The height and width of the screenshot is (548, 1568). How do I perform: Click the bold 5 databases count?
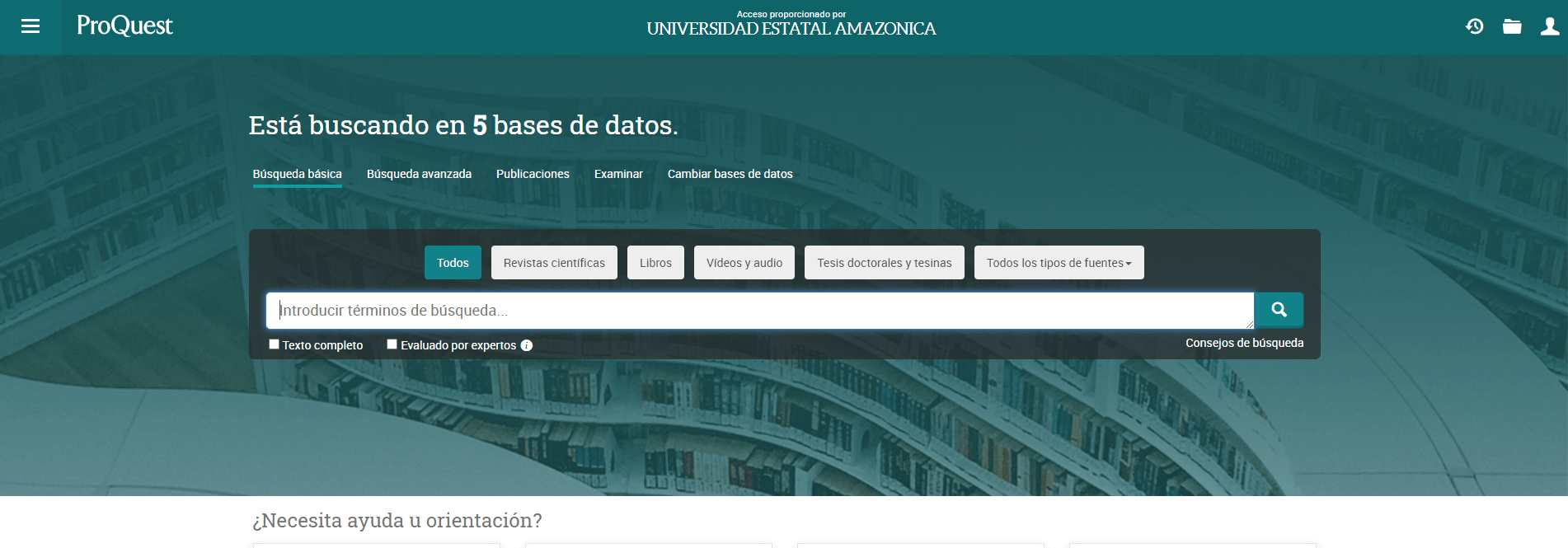(x=480, y=125)
